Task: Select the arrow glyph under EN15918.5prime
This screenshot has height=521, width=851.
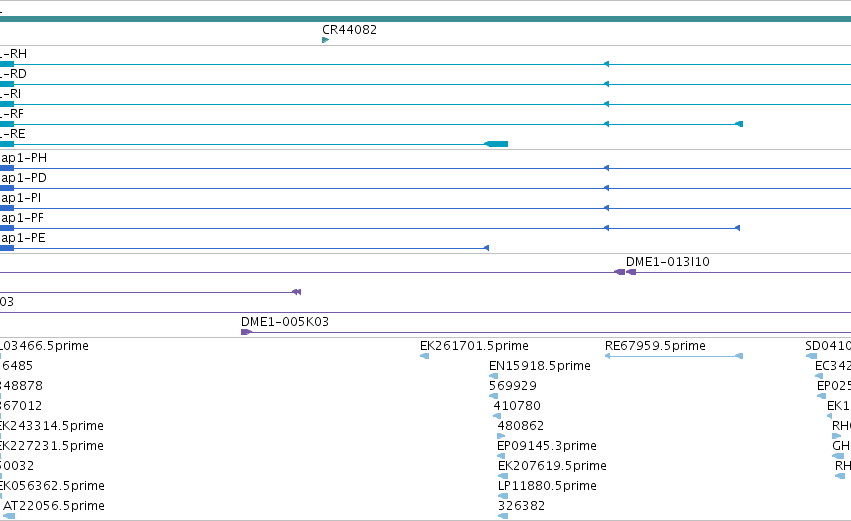Action: click(x=493, y=377)
